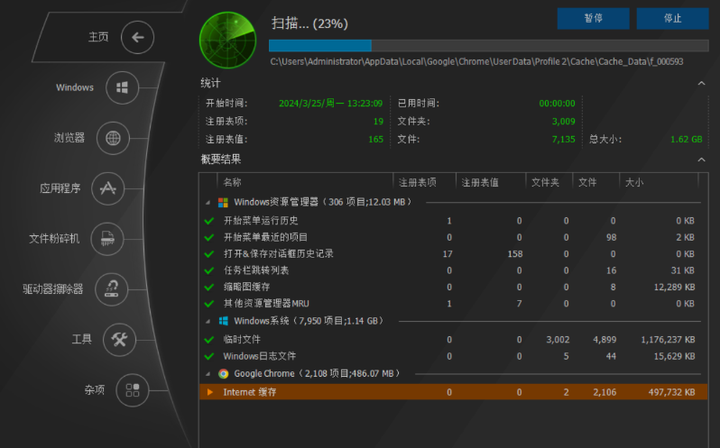Viewport: 720px width, 448px height.
Task: Click the back arrow home icon
Action: tap(138, 37)
